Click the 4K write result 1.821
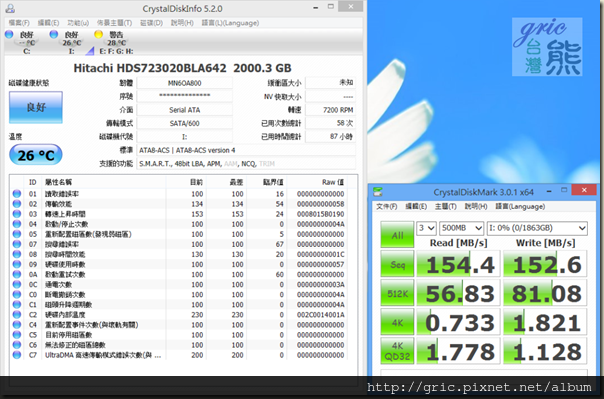Image resolution: width=604 pixels, height=399 pixels. pyautogui.click(x=545, y=322)
